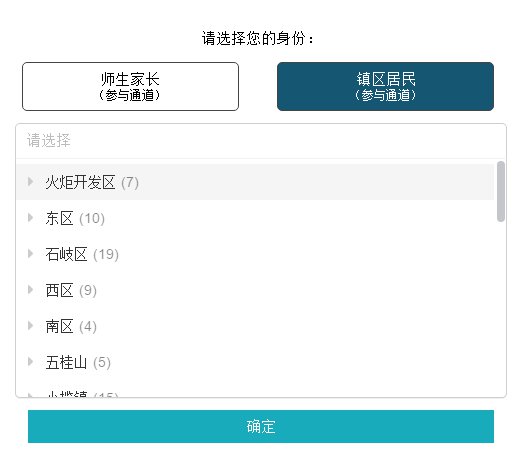Expand the 西区 triangle arrow

coord(30,290)
